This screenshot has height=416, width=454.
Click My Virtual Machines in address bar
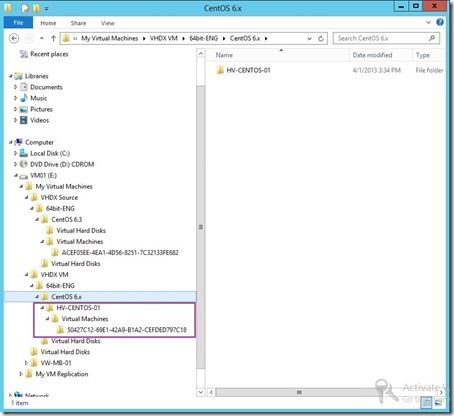pyautogui.click(x=109, y=38)
